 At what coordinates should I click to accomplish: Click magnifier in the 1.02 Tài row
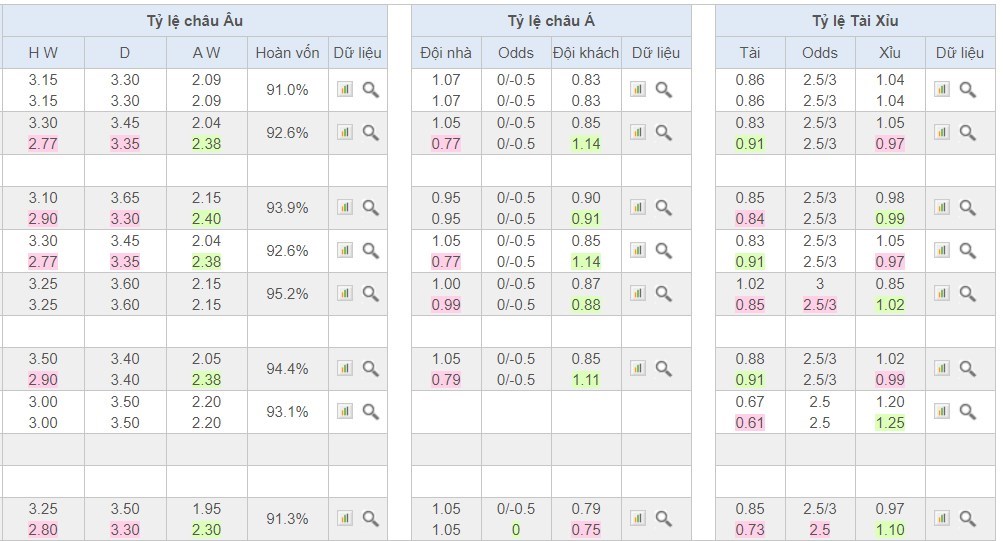click(x=967, y=293)
